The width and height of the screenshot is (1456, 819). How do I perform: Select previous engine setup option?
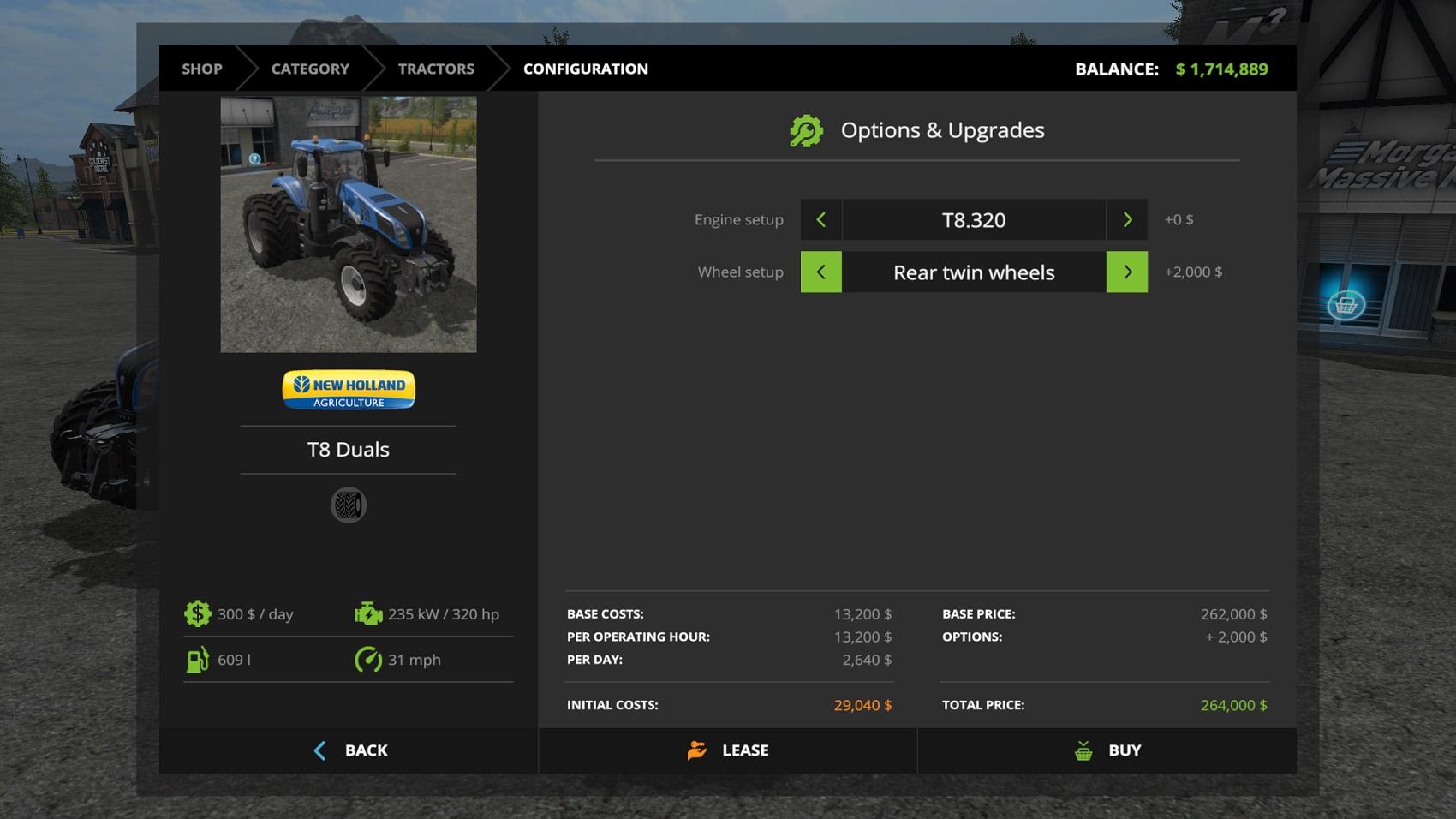820,220
